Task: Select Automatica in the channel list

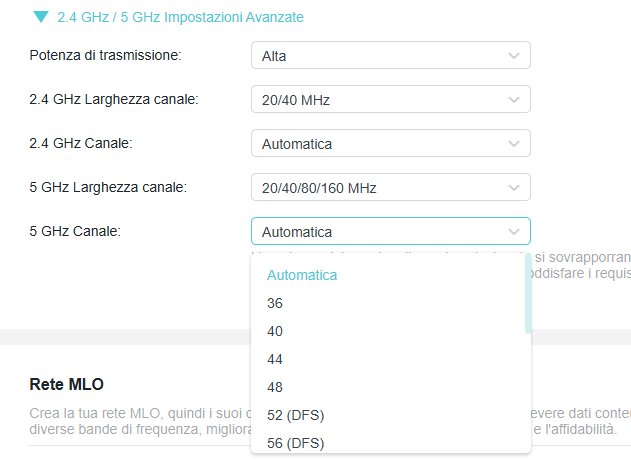Action: 302,275
